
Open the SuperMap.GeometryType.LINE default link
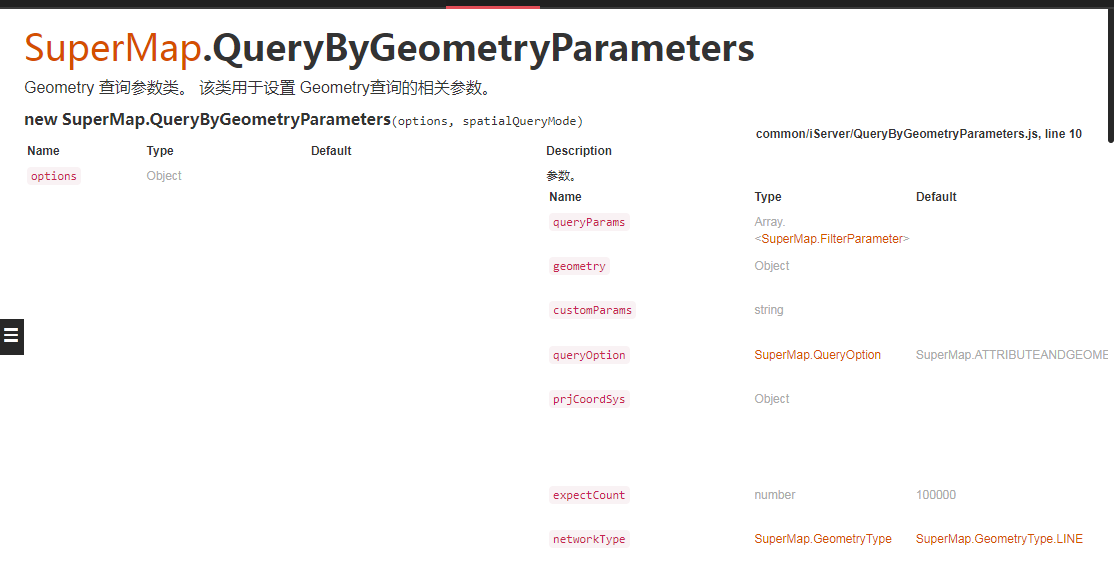click(x=999, y=538)
